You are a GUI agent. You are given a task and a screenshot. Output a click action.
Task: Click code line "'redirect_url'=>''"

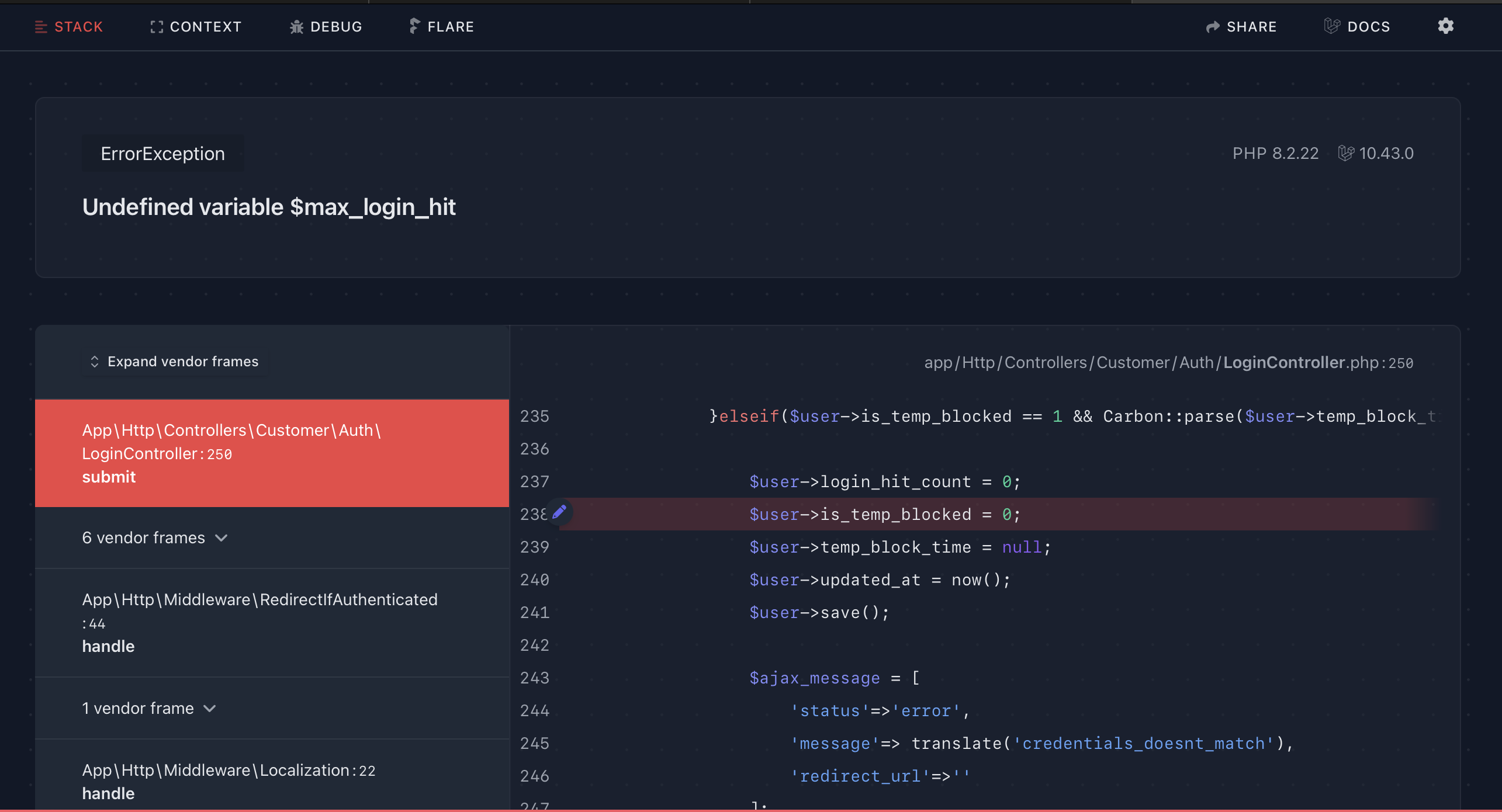(x=880, y=776)
